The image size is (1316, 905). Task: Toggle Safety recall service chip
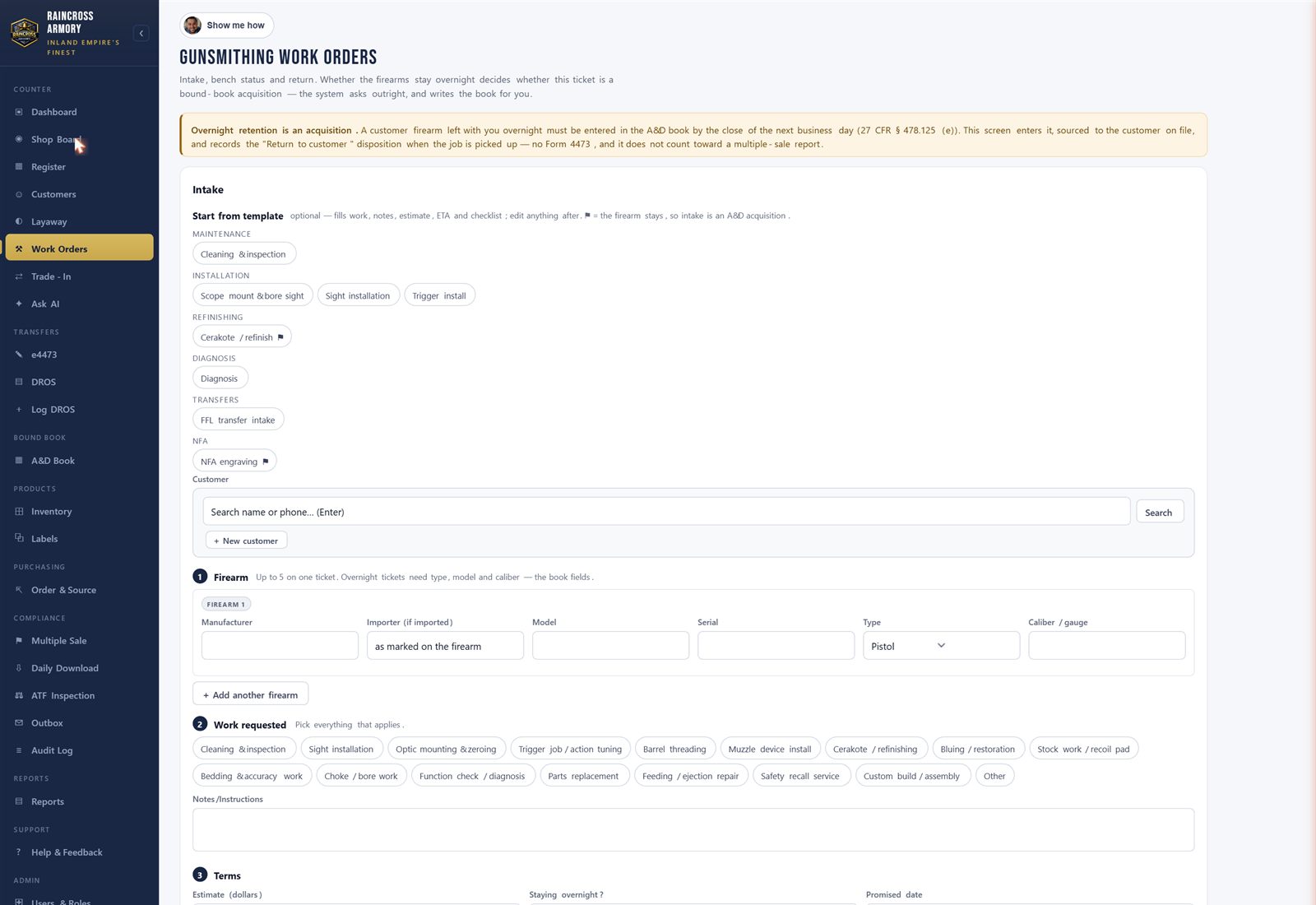tap(800, 776)
